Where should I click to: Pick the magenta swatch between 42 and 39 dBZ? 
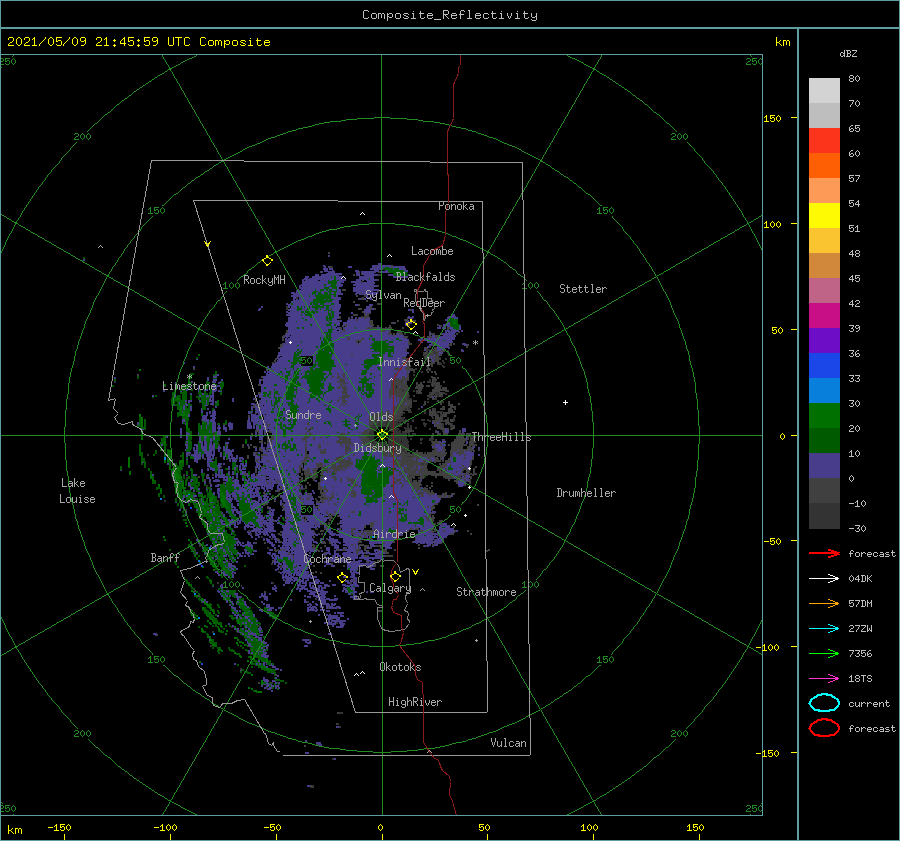(824, 315)
